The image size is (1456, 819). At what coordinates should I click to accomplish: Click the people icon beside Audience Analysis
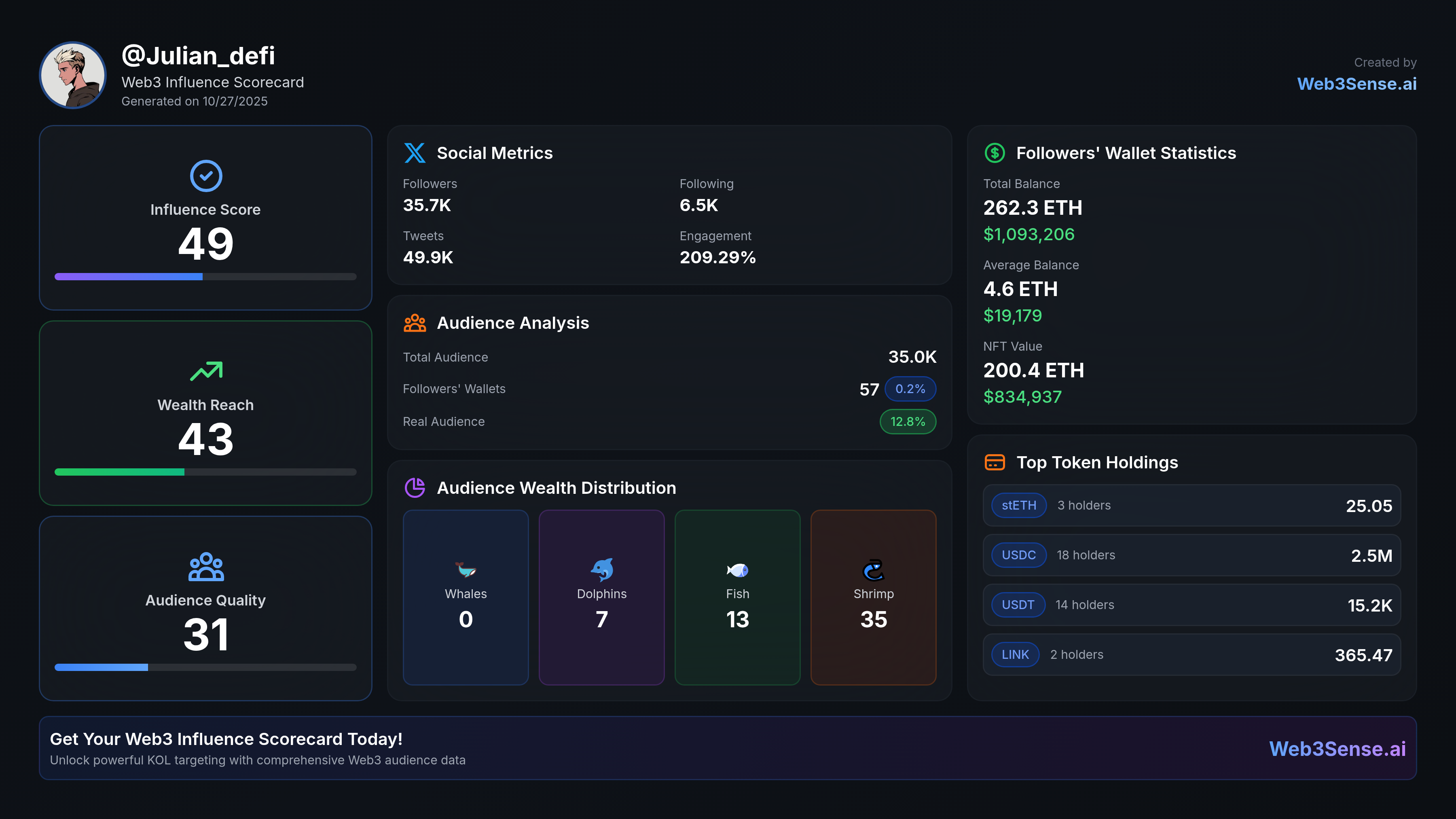coord(415,323)
